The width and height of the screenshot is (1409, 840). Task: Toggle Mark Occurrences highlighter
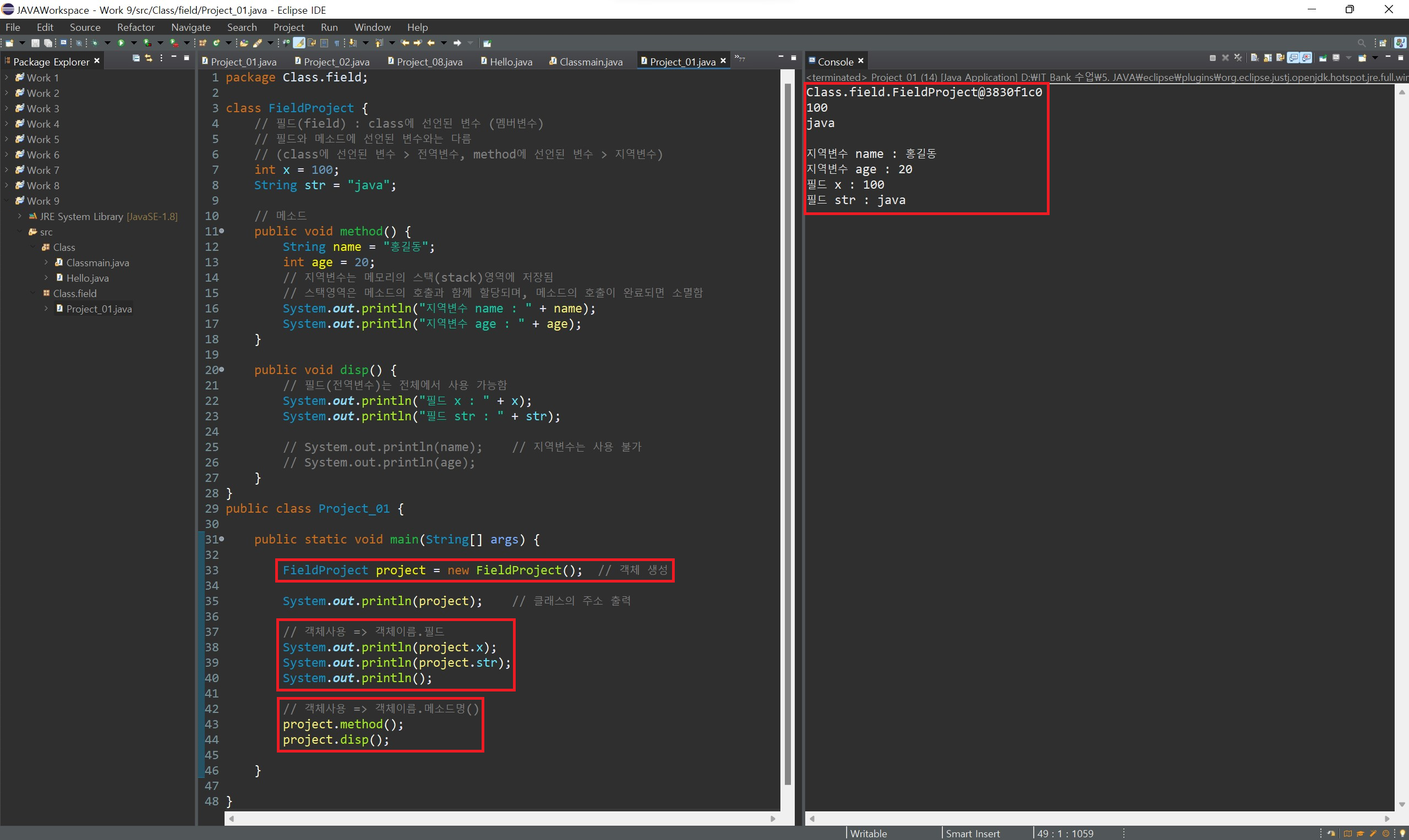tap(299, 43)
